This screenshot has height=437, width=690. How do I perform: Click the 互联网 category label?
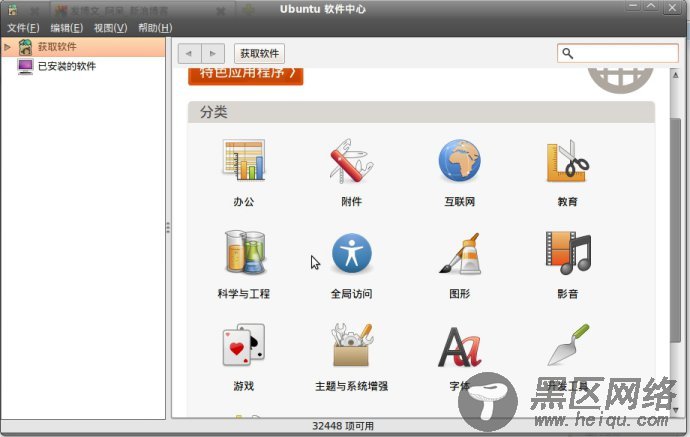(459, 202)
